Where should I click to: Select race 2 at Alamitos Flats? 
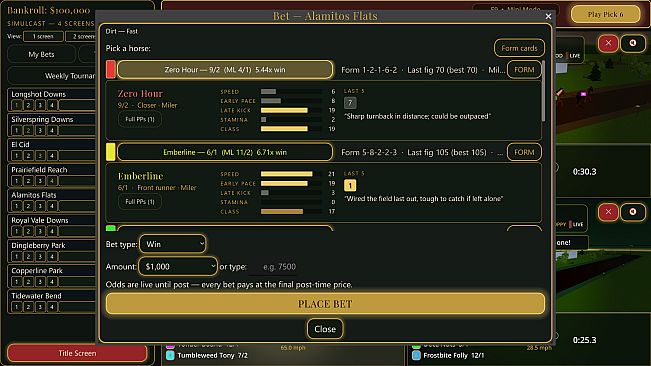pyautogui.click(x=28, y=206)
